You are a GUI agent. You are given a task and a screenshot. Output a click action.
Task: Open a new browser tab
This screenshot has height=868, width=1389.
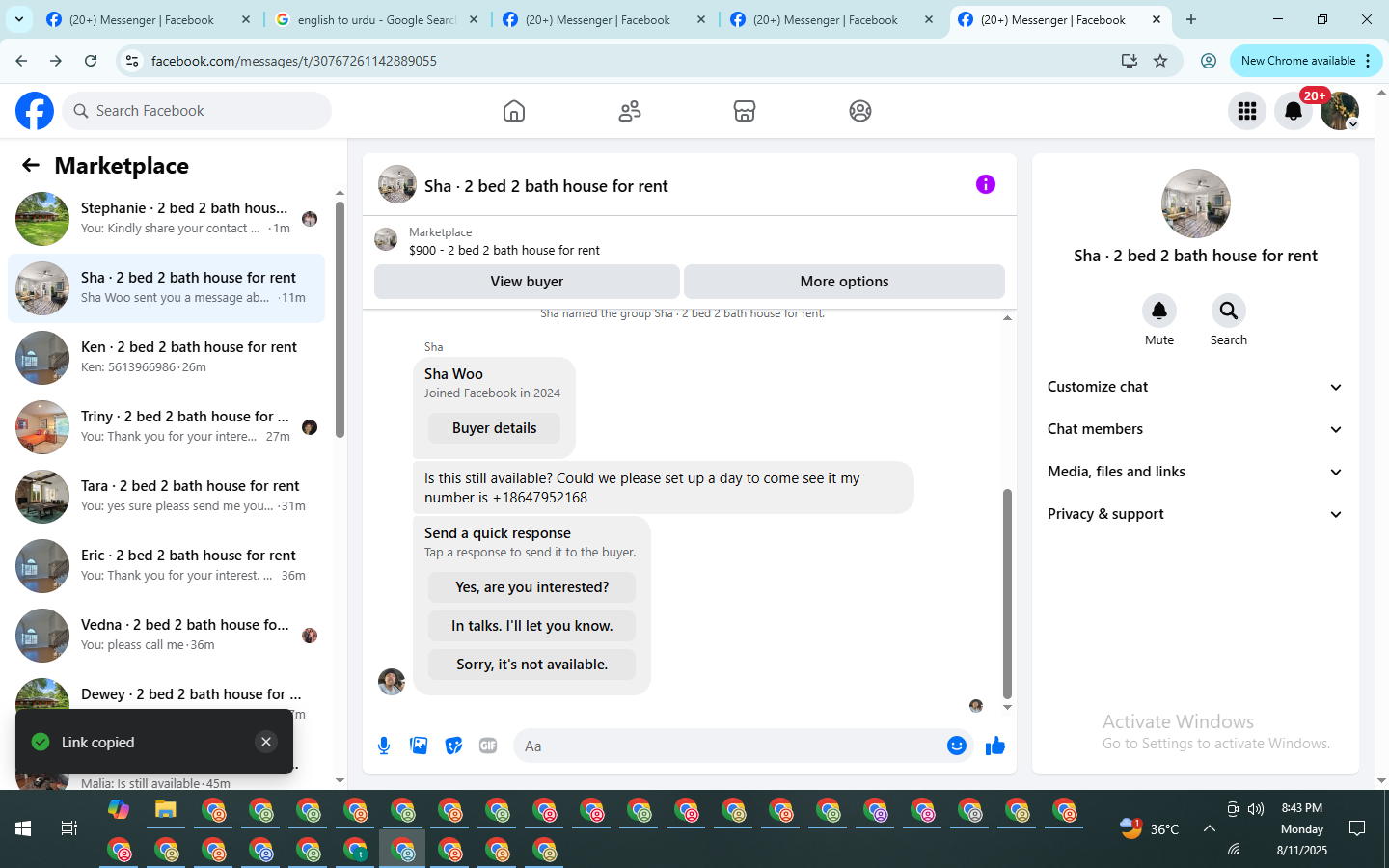(x=1191, y=19)
